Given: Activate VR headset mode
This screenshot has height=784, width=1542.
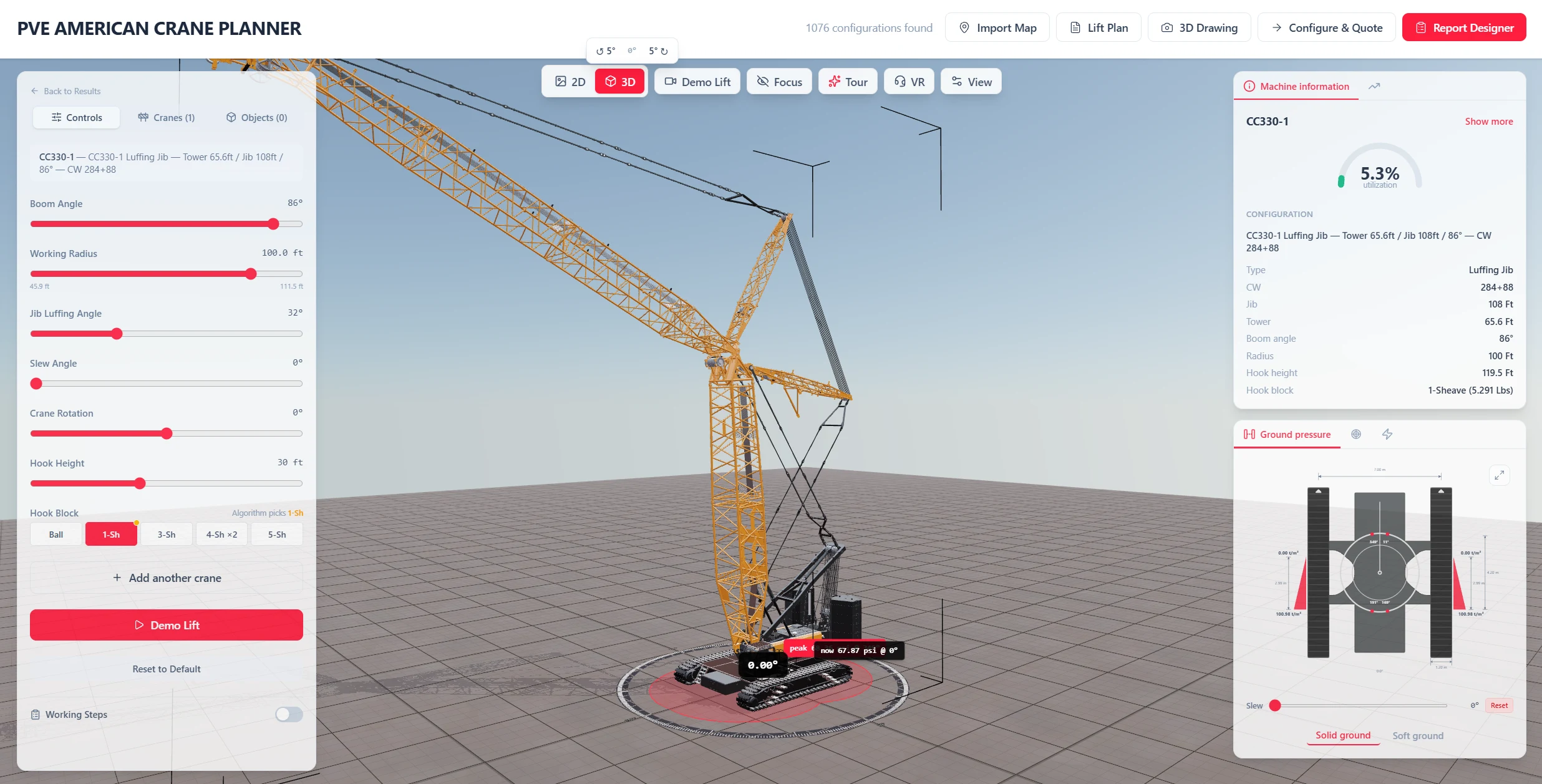Looking at the screenshot, I should coord(909,82).
